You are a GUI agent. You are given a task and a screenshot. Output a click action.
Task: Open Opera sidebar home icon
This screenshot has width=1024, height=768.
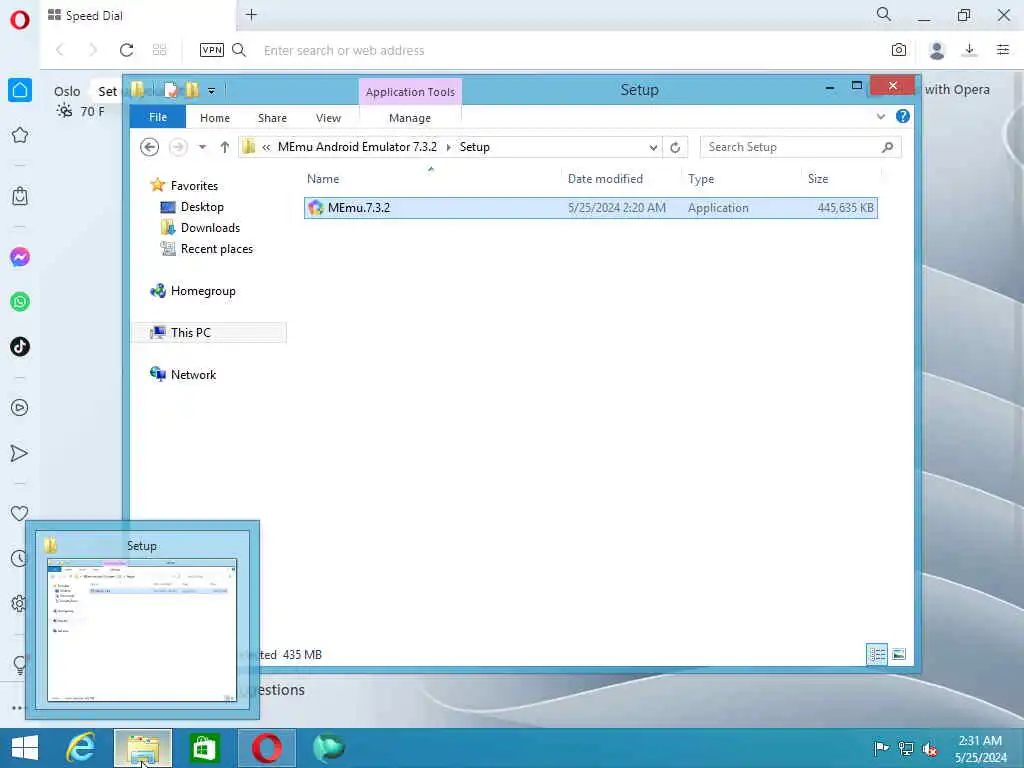pos(20,90)
